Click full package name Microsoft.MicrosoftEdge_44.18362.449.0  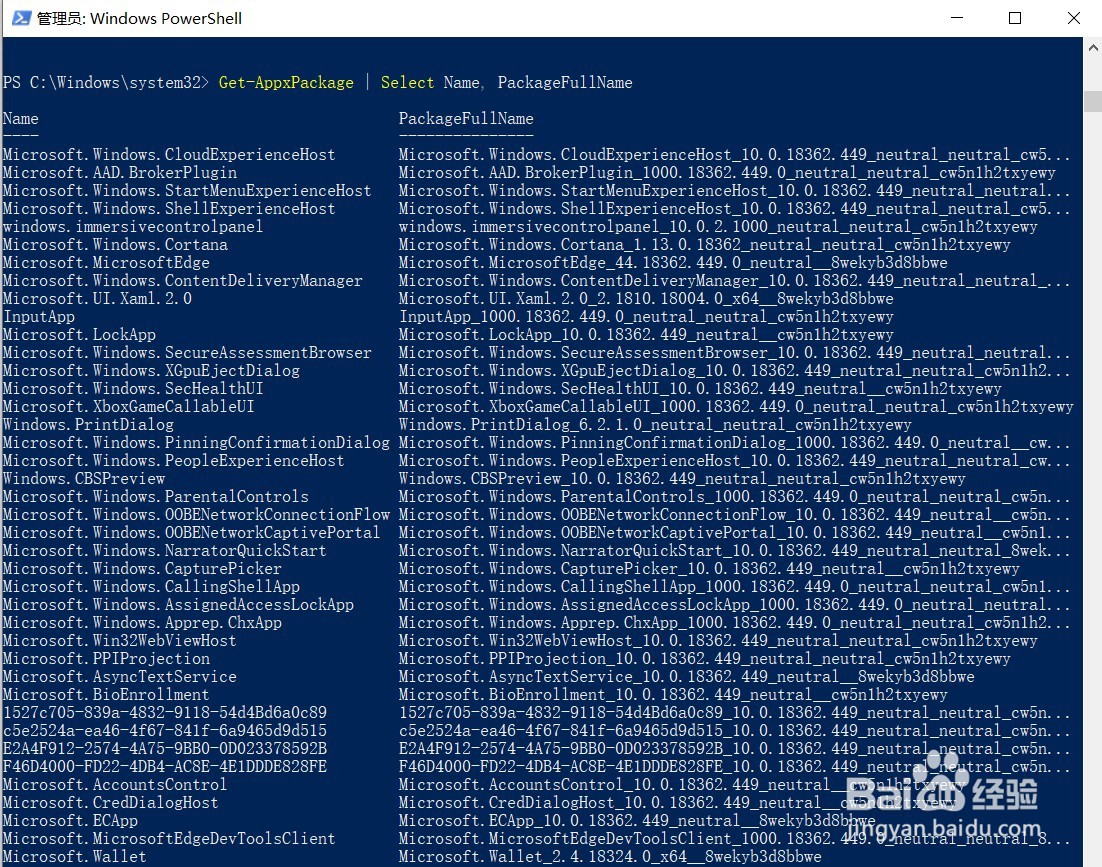673,263
